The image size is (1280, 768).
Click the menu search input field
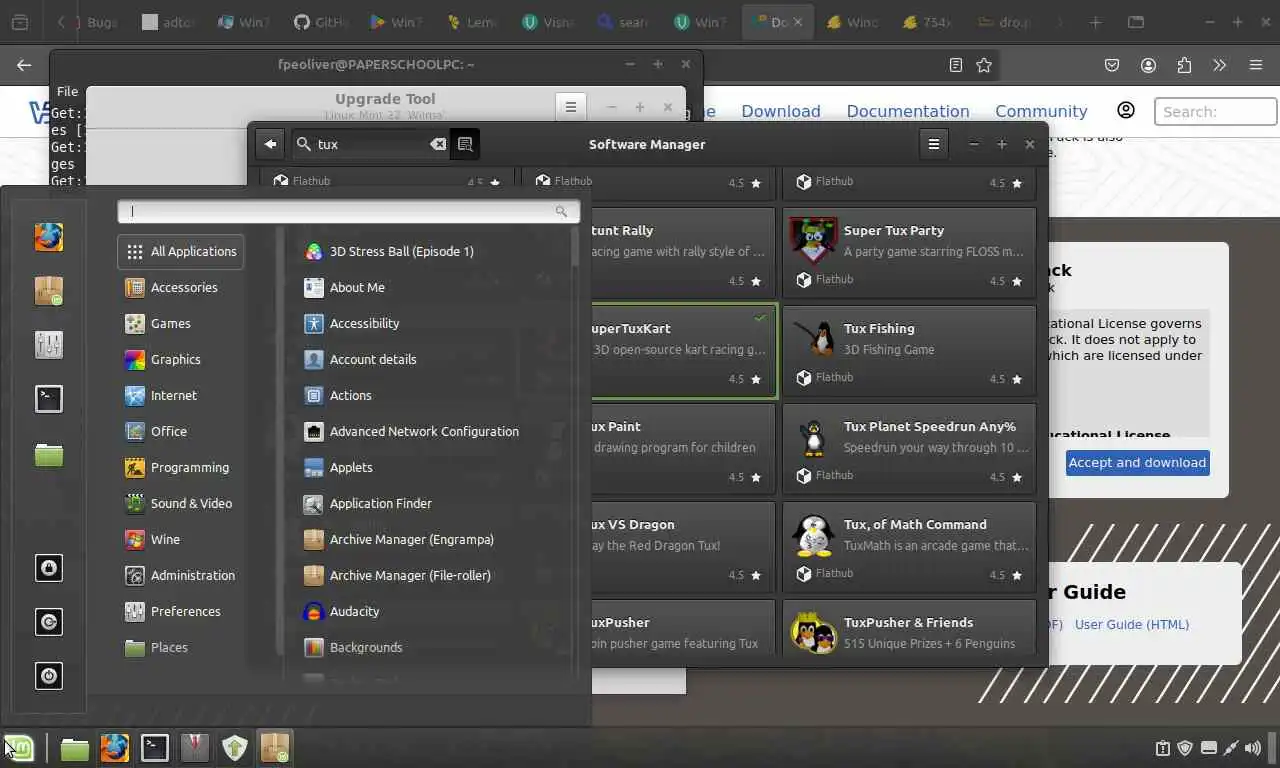point(348,211)
